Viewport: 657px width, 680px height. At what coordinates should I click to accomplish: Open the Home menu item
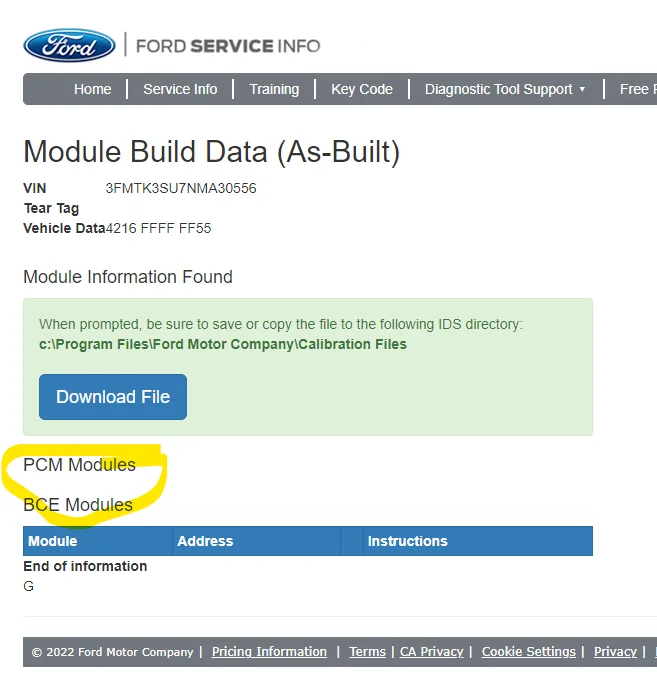pyautogui.click(x=92, y=89)
